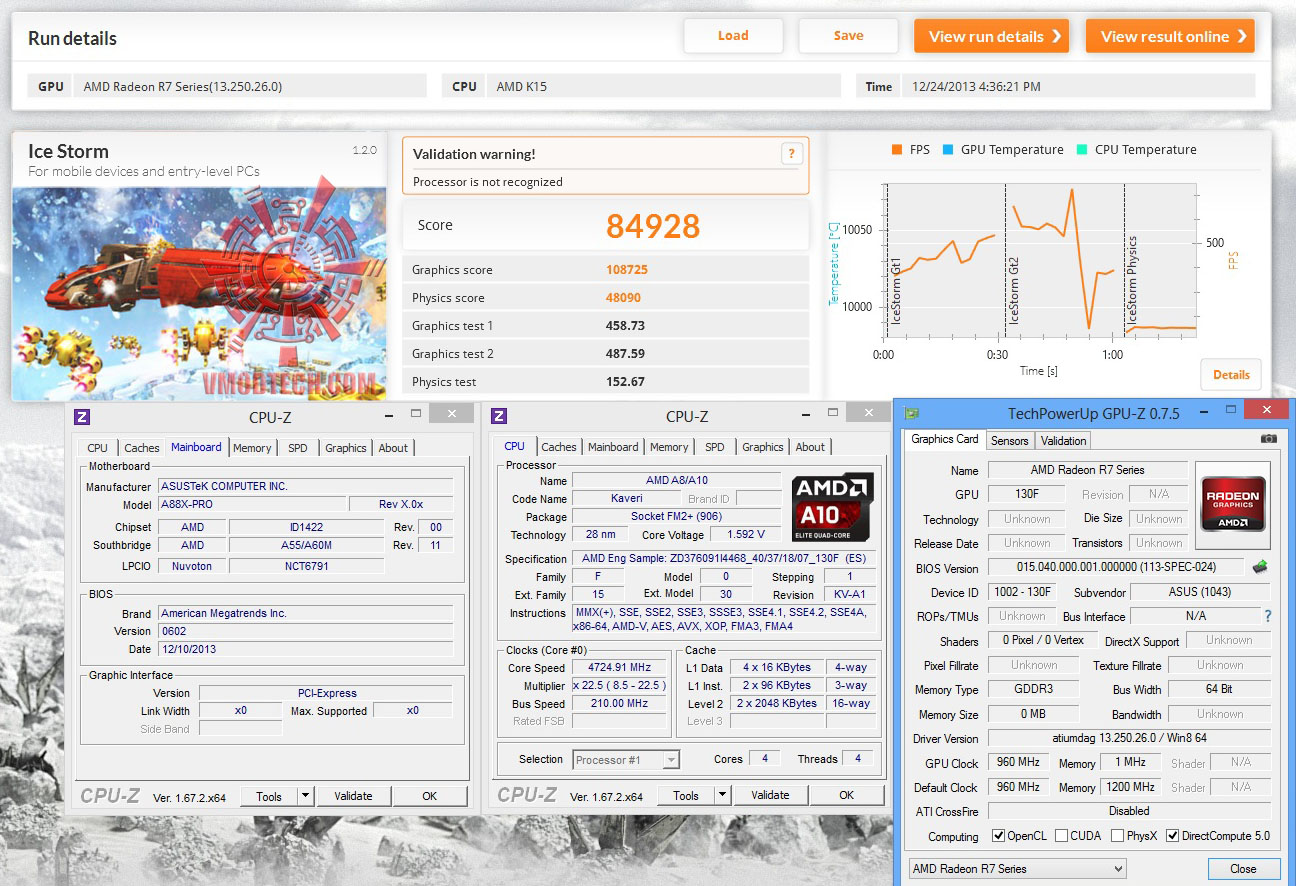Click the GPU-Z title bar application icon
1296x886 pixels.
point(911,413)
